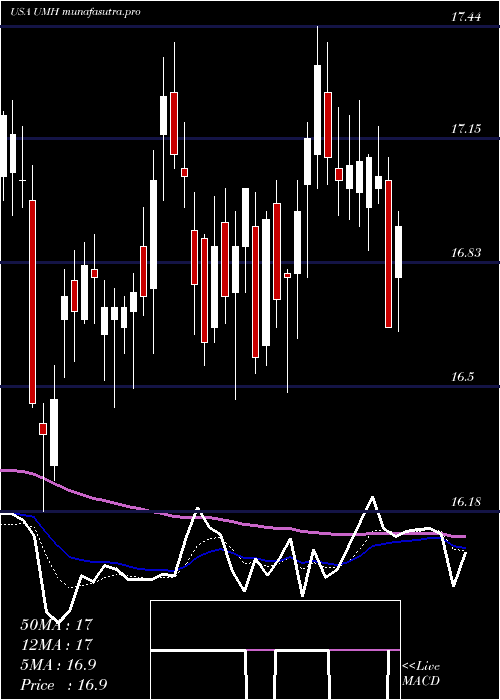The width and height of the screenshot is (500, 700).
Task: Click the <<Live MACD label
Action: (421, 673)
